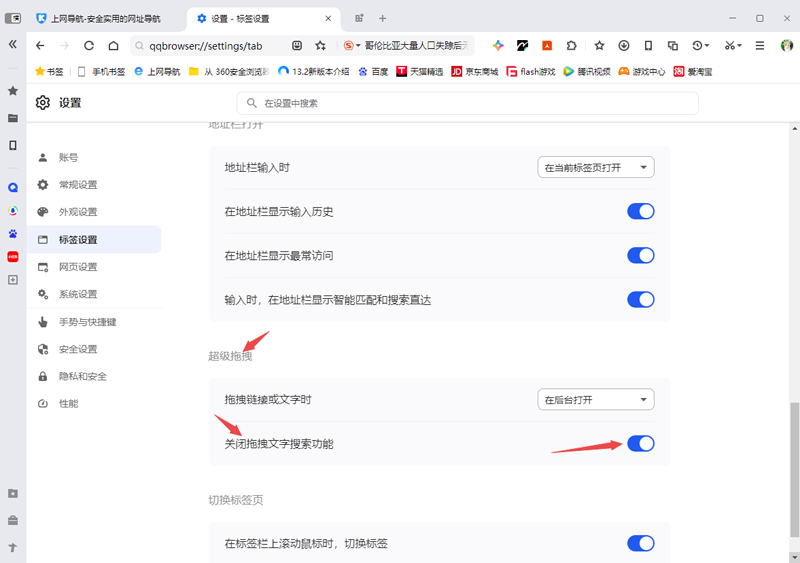Image resolution: width=800 pixels, height=563 pixels.
Task: Toggle 在地址栏显示输入历史 switch
Action: point(640,211)
